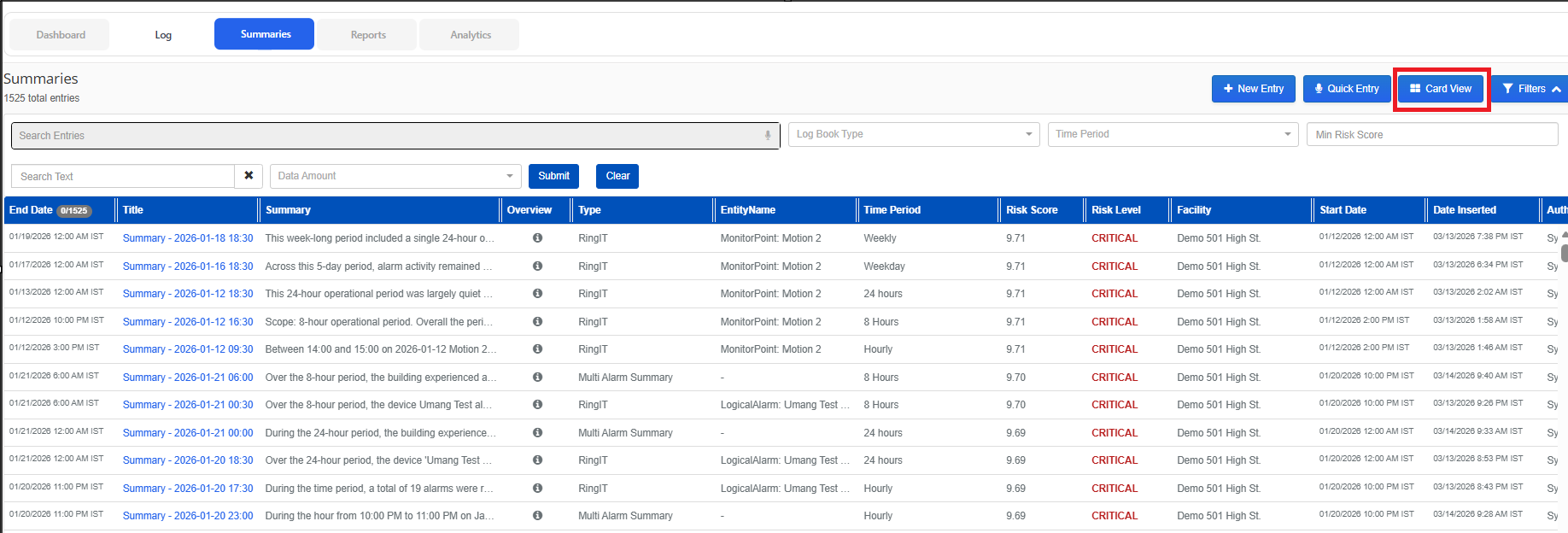Open overview info icon for Summary - 2026-01-12 18:30

537,293
